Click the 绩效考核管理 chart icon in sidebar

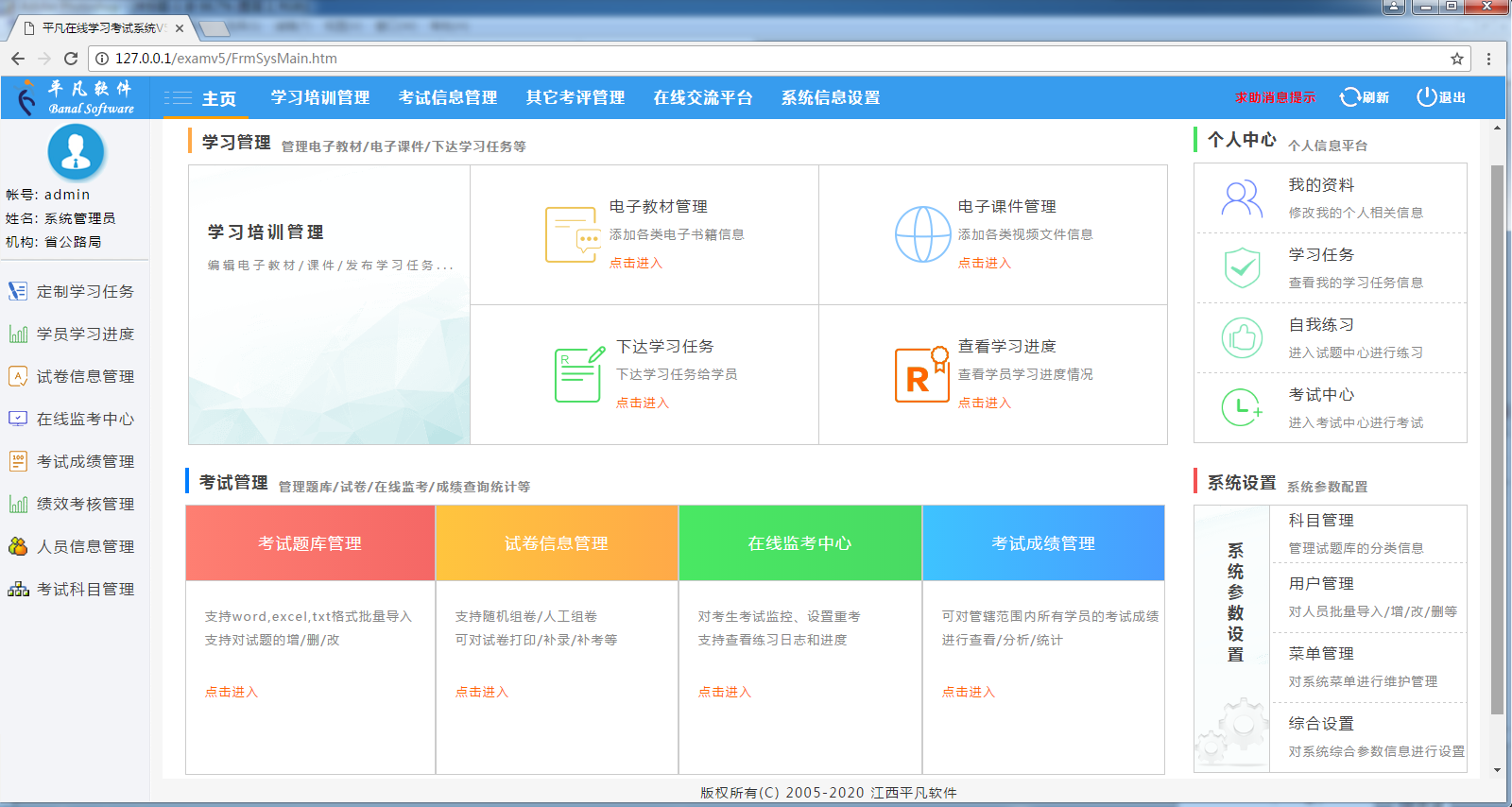(18, 504)
